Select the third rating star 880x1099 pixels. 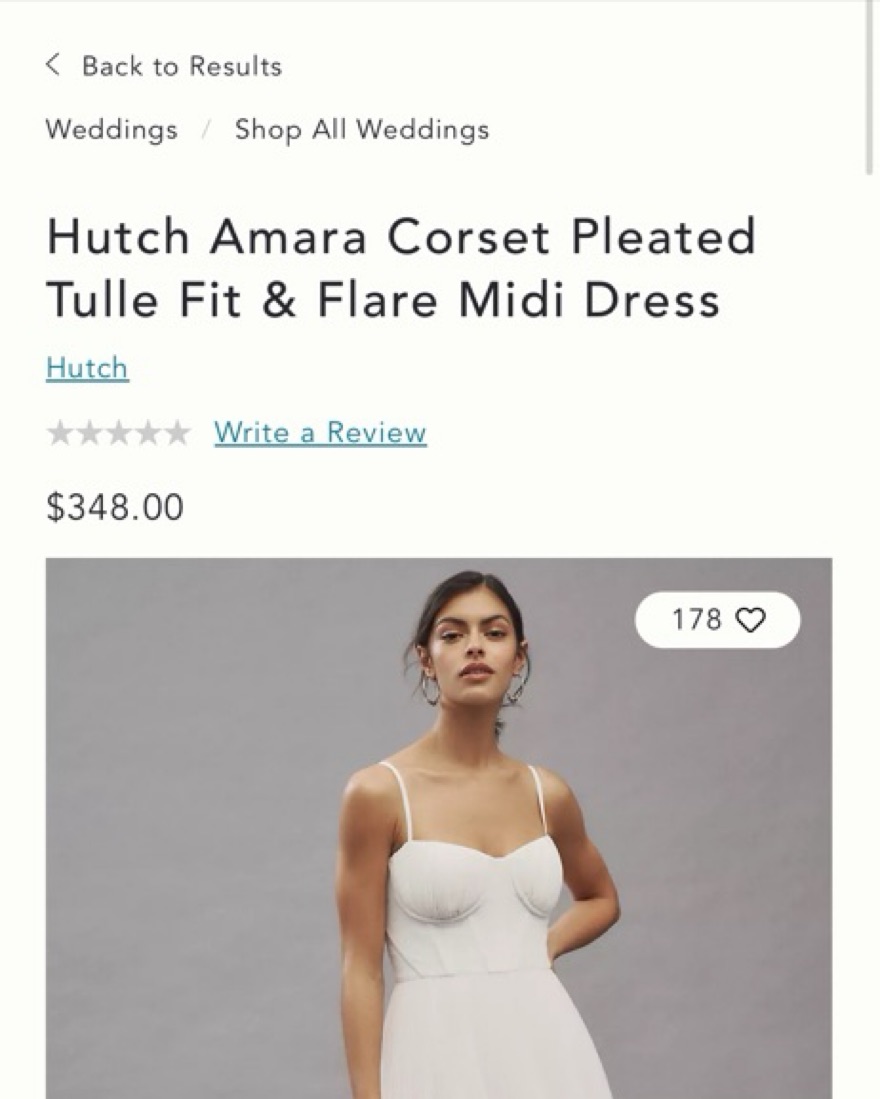coord(118,433)
